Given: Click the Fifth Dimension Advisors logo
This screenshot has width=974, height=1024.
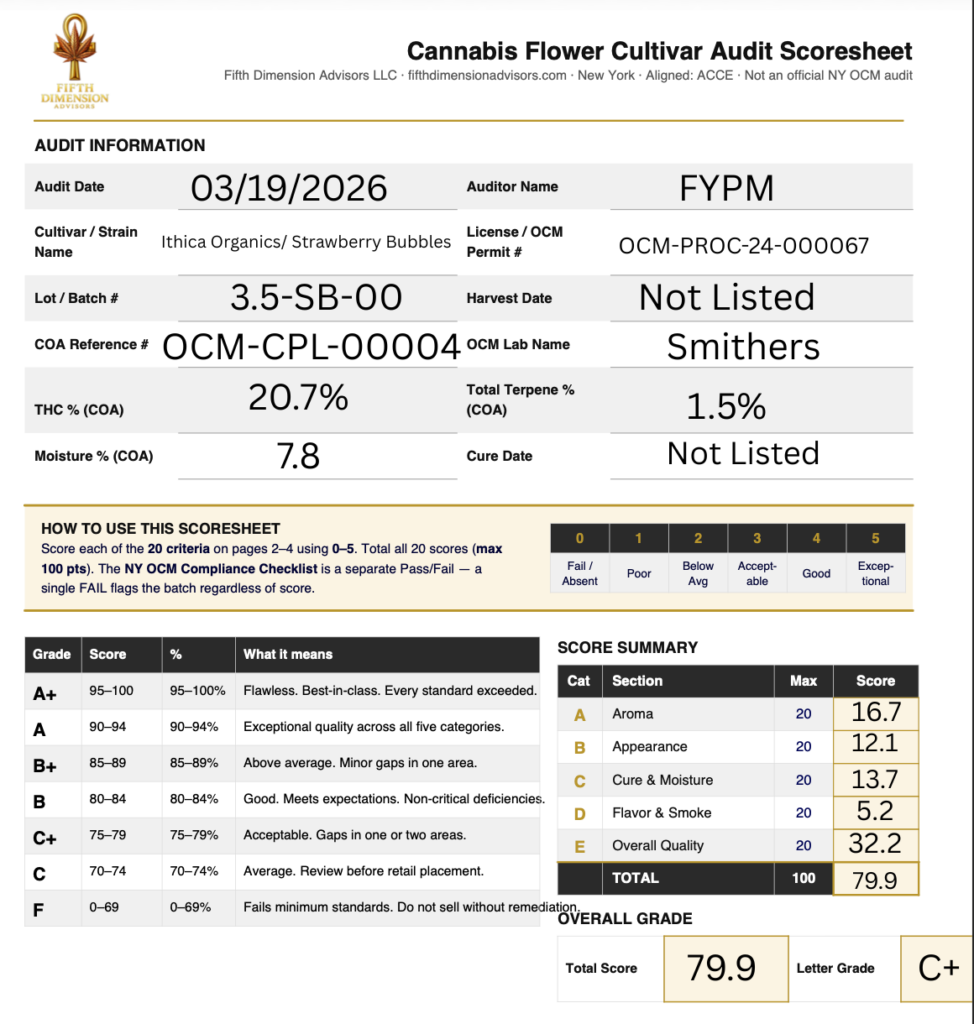Looking at the screenshot, I should 75,62.
